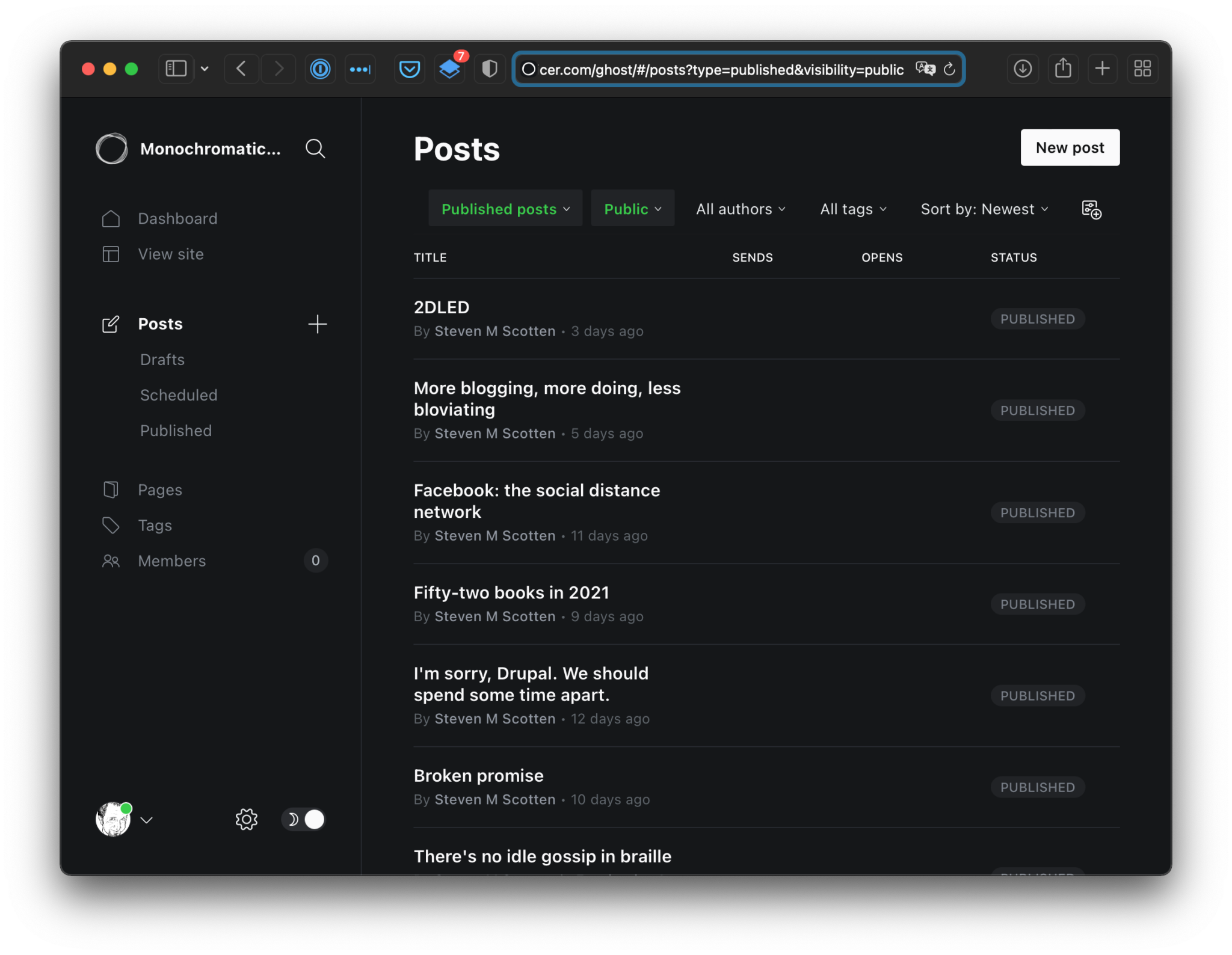The width and height of the screenshot is (1232, 955).
Task: Open the sidebar options chevron in toolbar
Action: click(x=205, y=69)
